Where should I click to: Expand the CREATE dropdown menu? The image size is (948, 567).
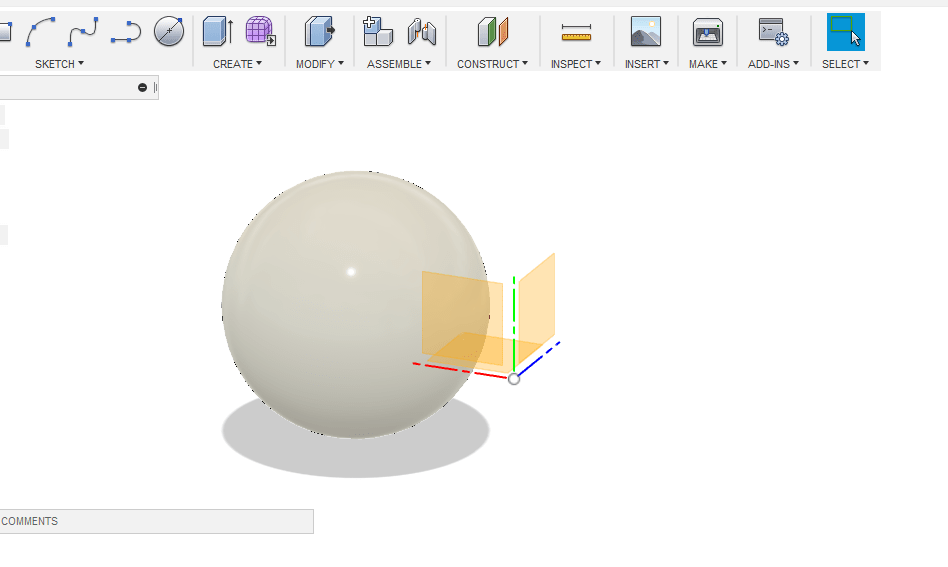(237, 63)
